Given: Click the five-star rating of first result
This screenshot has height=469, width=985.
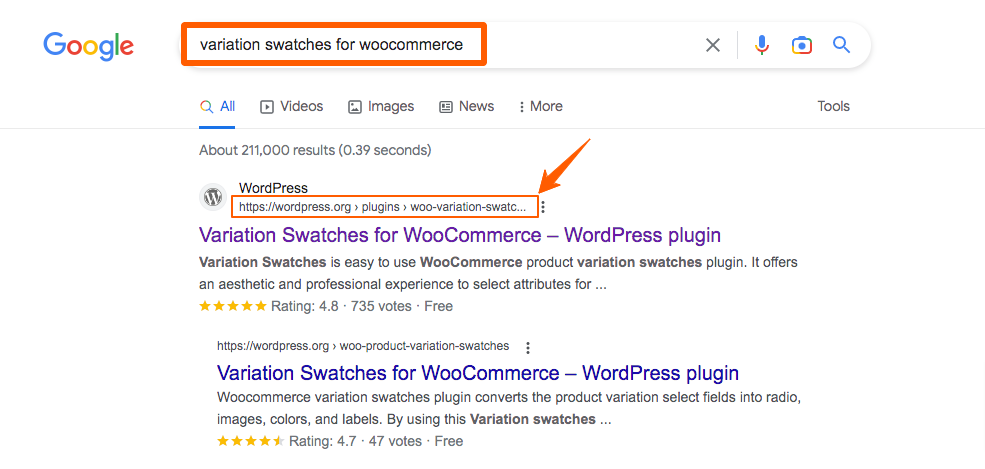Looking at the screenshot, I should coord(233,306).
